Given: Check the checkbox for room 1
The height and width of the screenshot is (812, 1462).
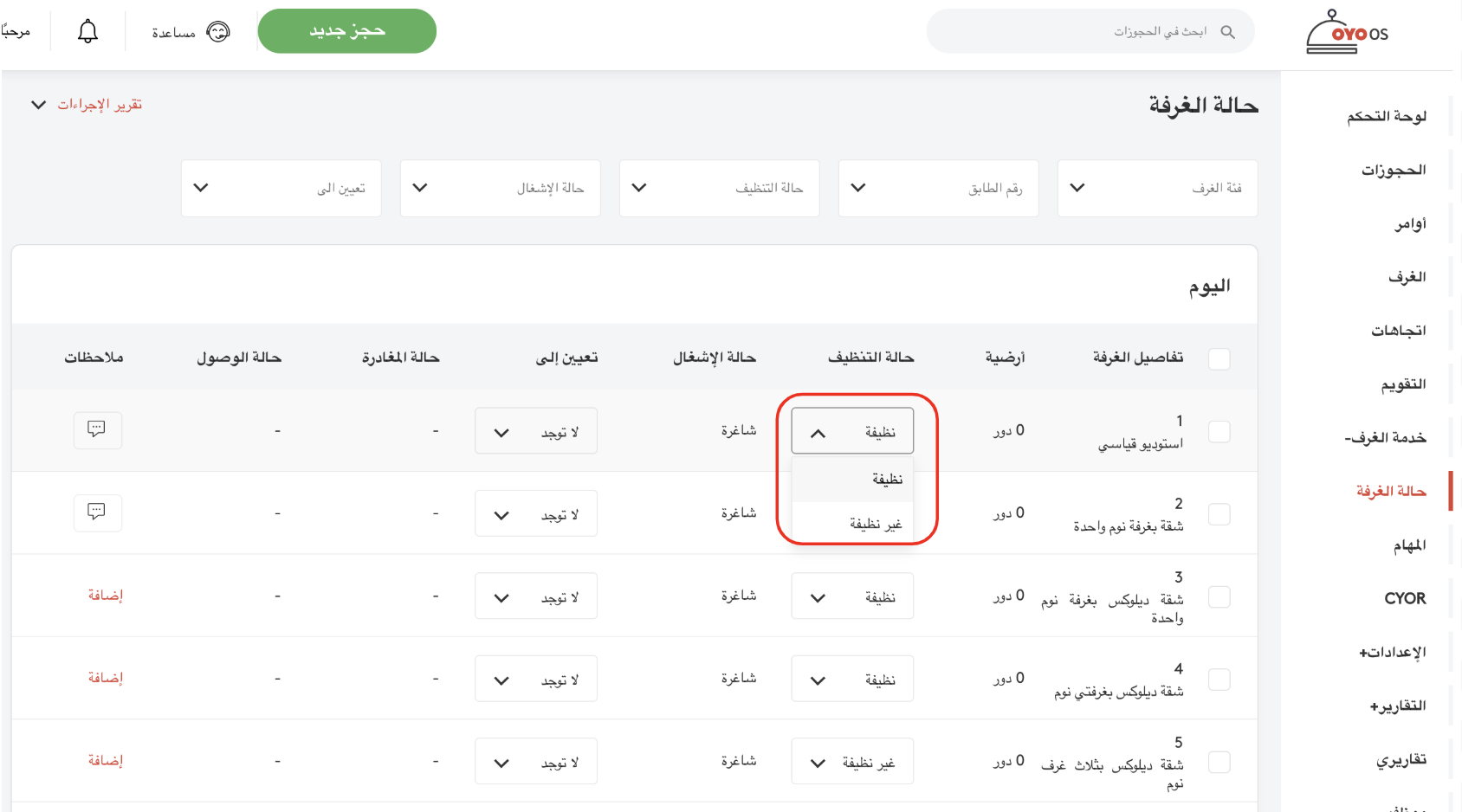Looking at the screenshot, I should pyautogui.click(x=1219, y=431).
